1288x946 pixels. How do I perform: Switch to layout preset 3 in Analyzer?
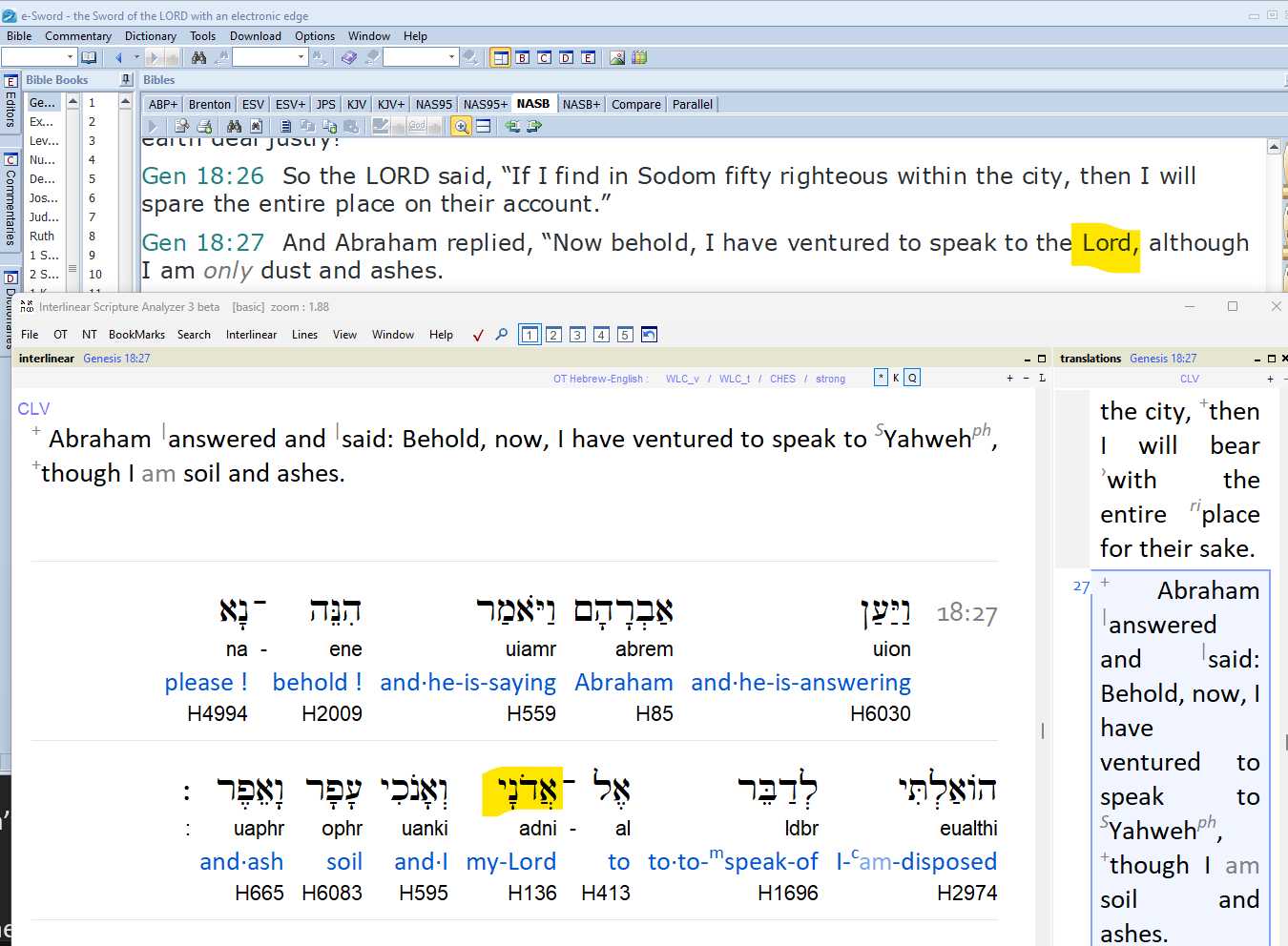(577, 335)
